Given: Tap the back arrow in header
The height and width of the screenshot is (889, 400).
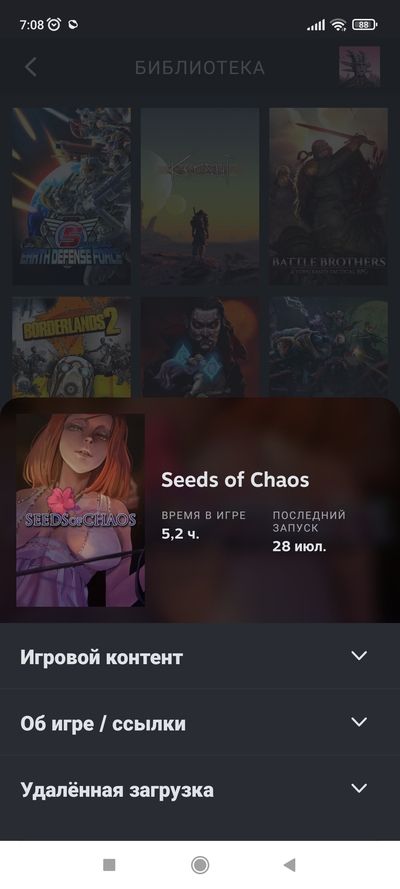Looking at the screenshot, I should 31,67.
